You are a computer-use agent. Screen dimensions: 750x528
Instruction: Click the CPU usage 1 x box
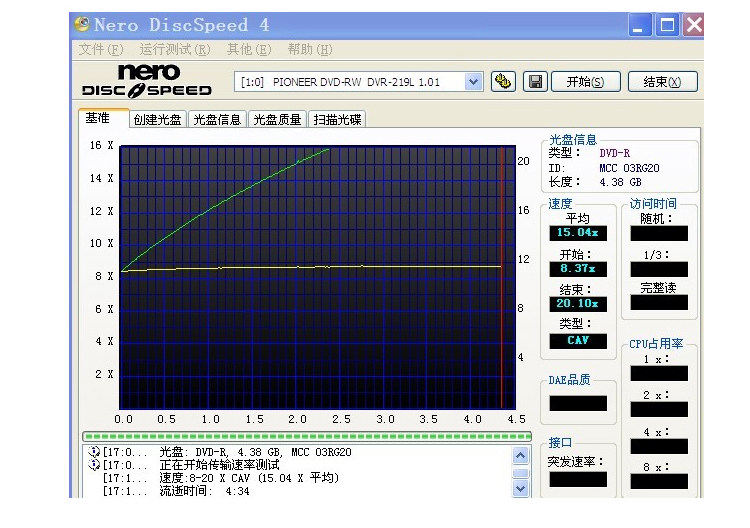(659, 374)
